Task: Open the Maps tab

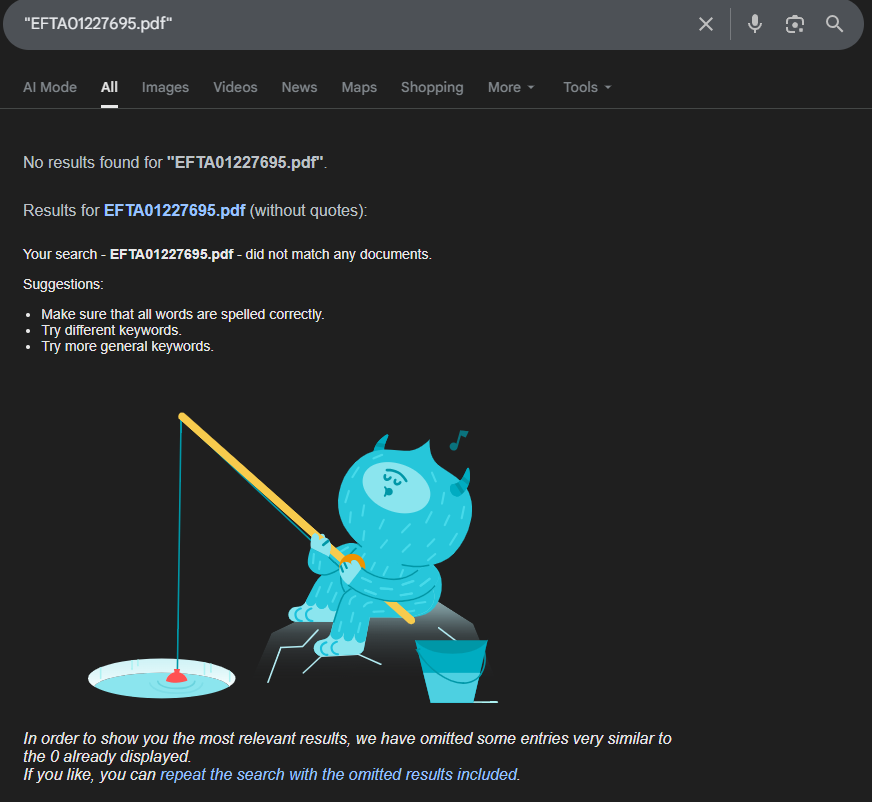Action: tap(359, 87)
